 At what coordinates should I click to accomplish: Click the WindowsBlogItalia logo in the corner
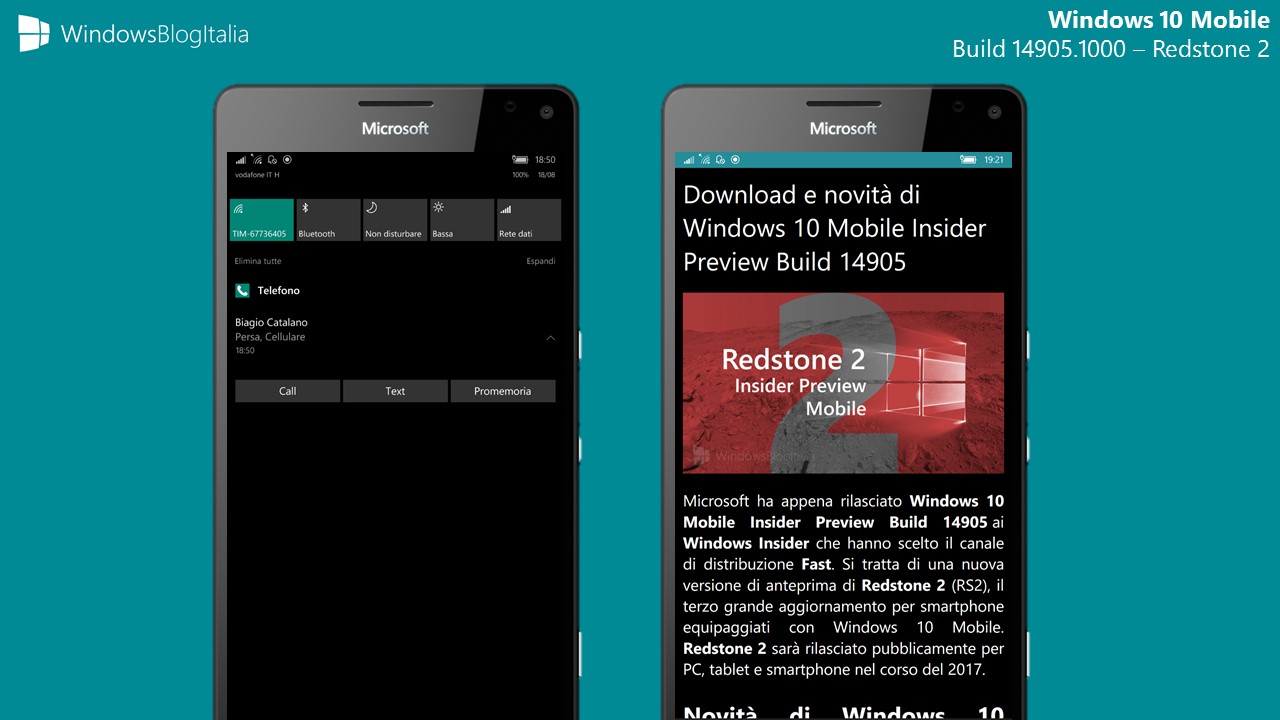click(x=133, y=34)
